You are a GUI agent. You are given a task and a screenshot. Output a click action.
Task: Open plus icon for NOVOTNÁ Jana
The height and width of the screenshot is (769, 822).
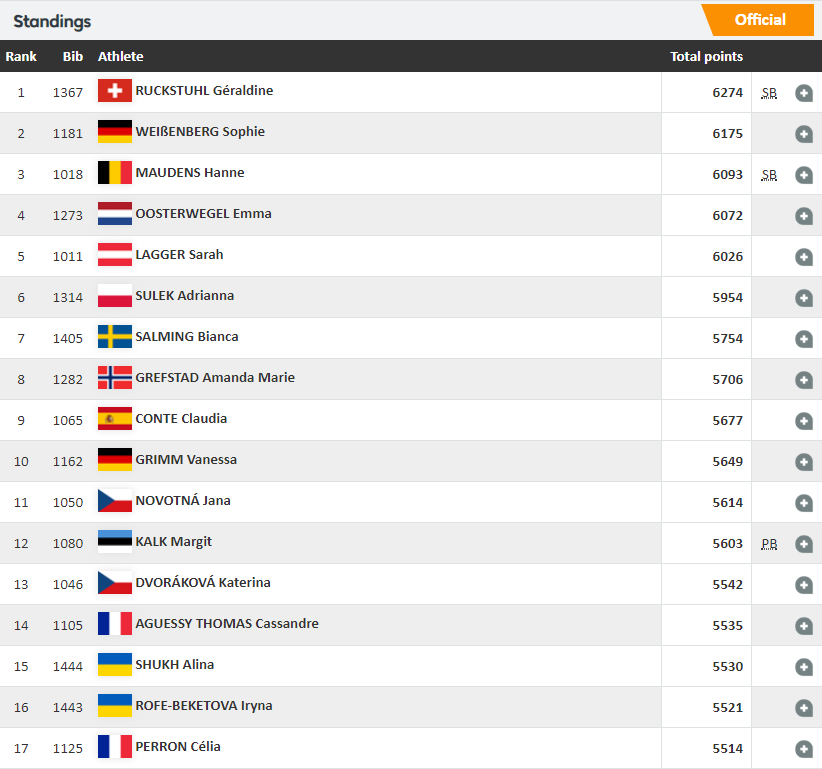coord(804,503)
